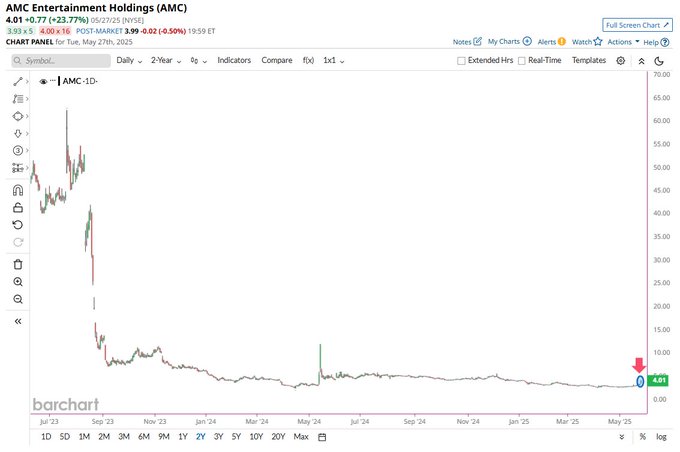
Task: Expand the bottom panel double-chevron
Action: pyautogui.click(x=621, y=437)
